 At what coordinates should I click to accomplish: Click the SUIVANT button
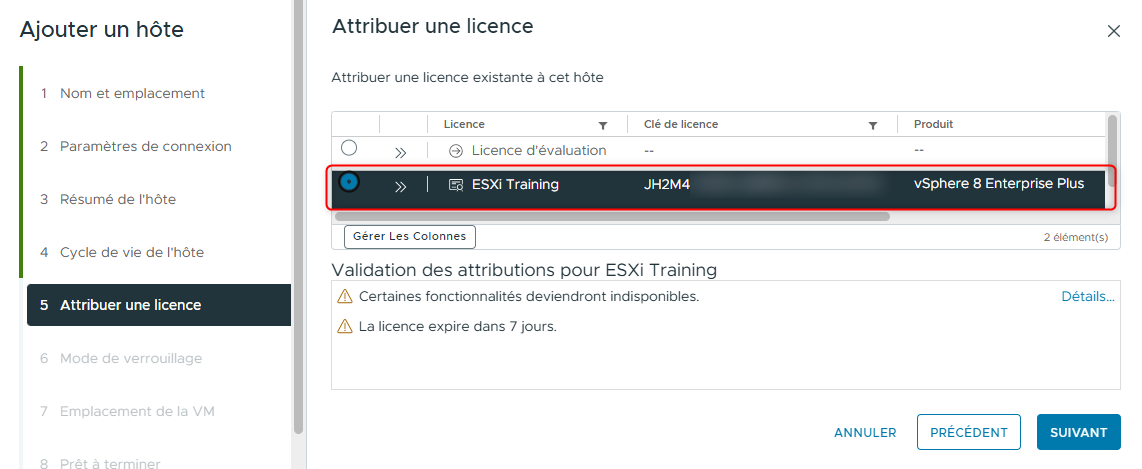coord(1078,433)
